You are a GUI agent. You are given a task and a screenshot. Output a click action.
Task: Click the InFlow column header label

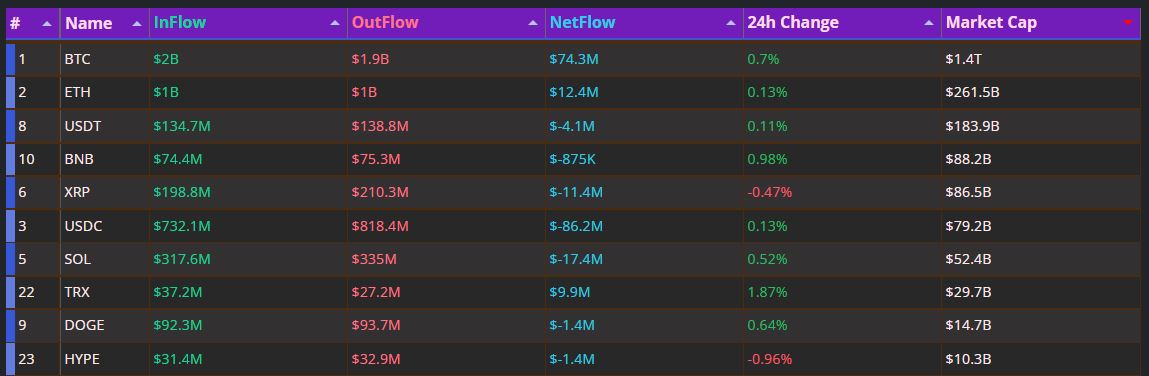pos(180,23)
